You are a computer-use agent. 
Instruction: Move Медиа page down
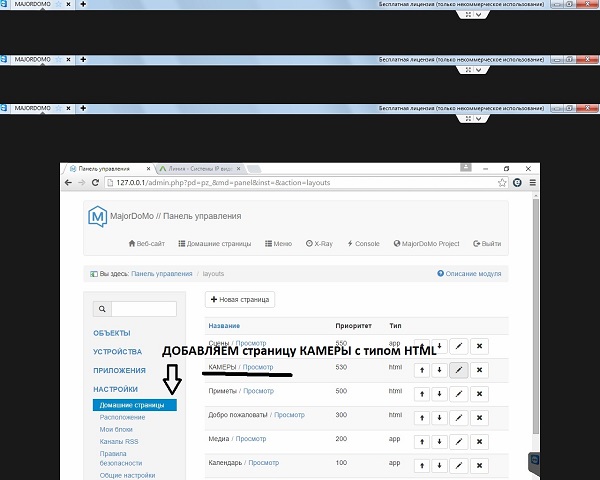(439, 442)
